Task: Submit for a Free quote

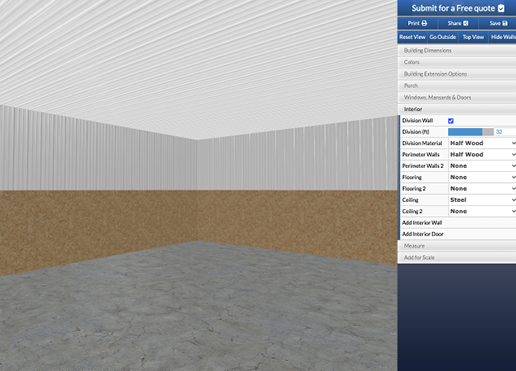Action: click(457, 8)
